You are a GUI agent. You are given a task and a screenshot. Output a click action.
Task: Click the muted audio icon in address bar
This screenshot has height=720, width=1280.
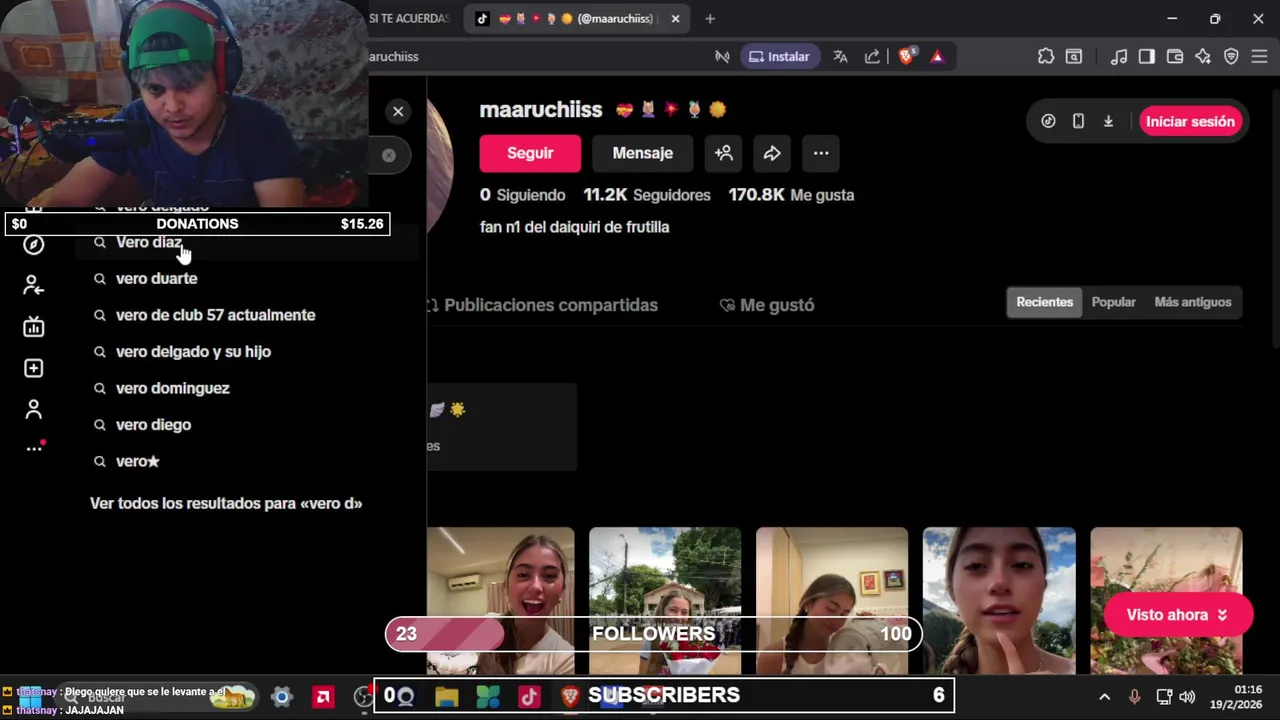(x=722, y=56)
